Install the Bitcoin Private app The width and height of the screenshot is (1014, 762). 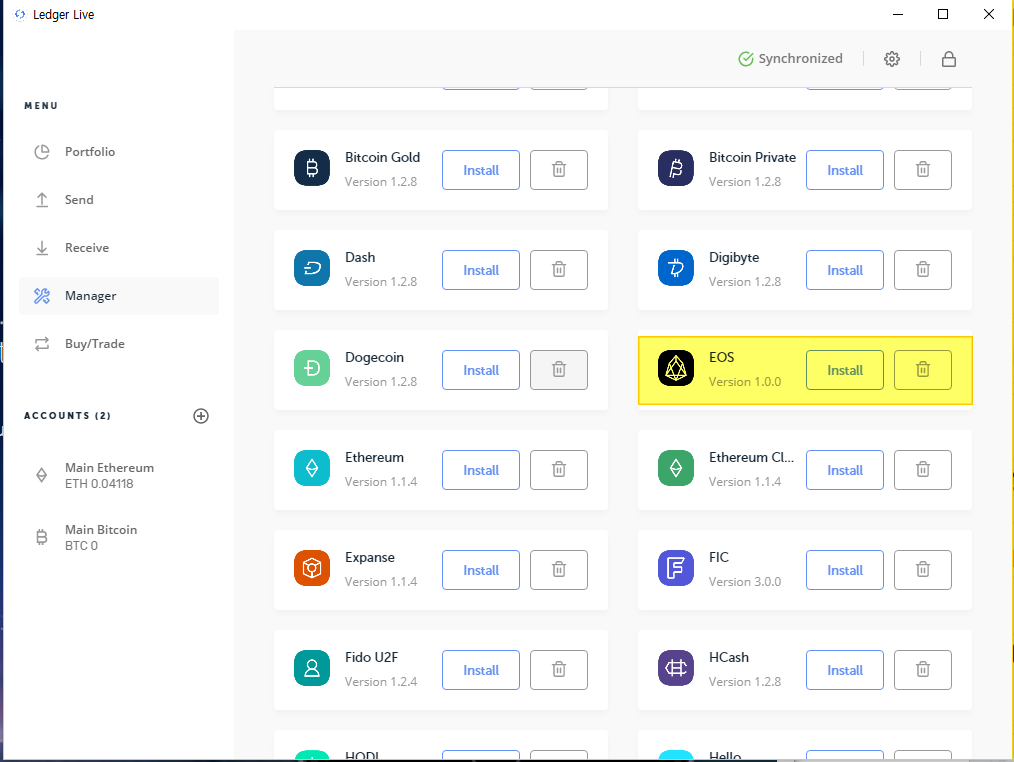845,170
